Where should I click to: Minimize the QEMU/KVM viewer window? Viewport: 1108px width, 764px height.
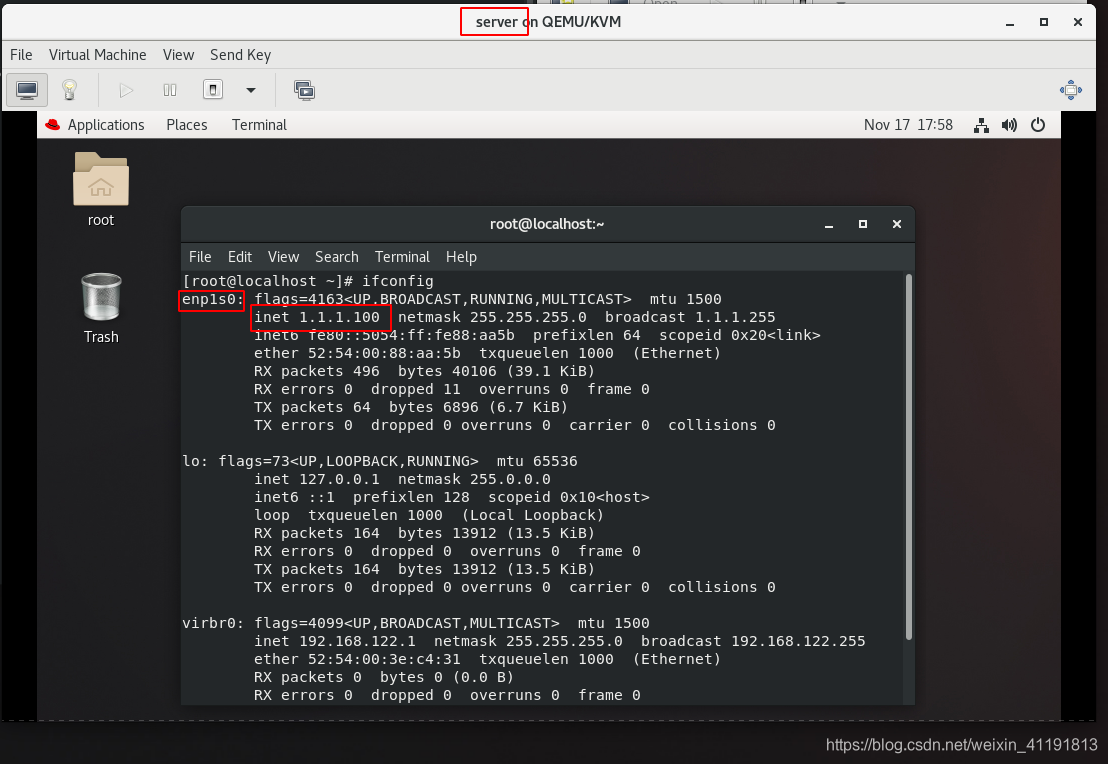click(1010, 22)
